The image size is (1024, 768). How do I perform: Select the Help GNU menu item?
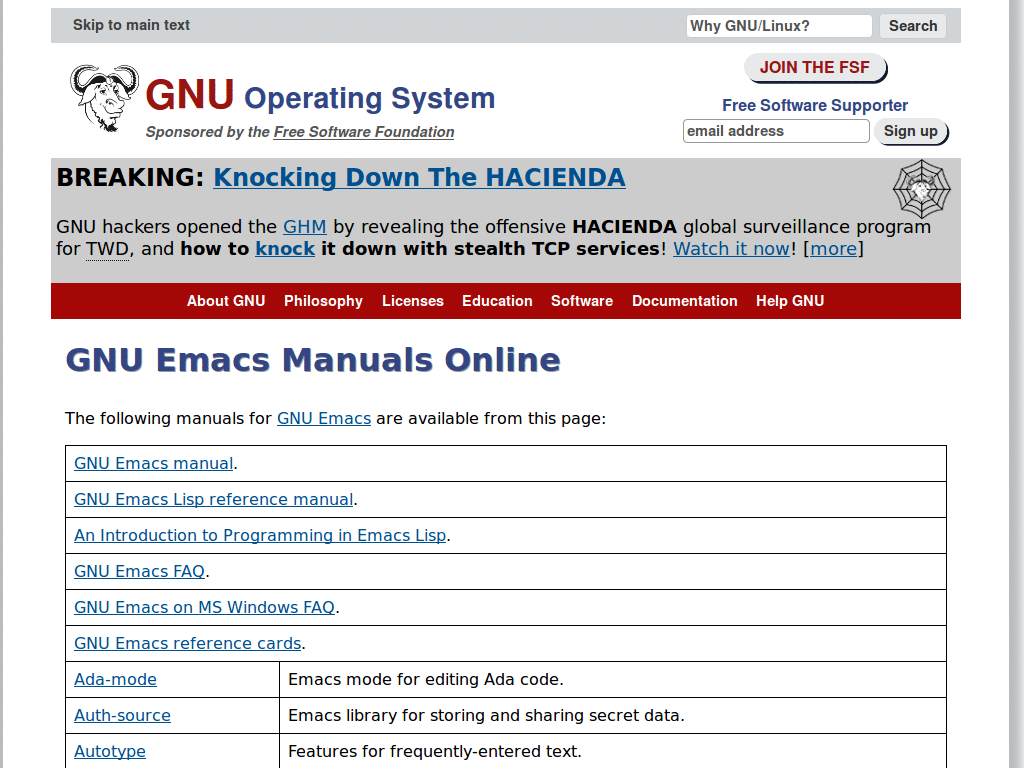tap(790, 301)
